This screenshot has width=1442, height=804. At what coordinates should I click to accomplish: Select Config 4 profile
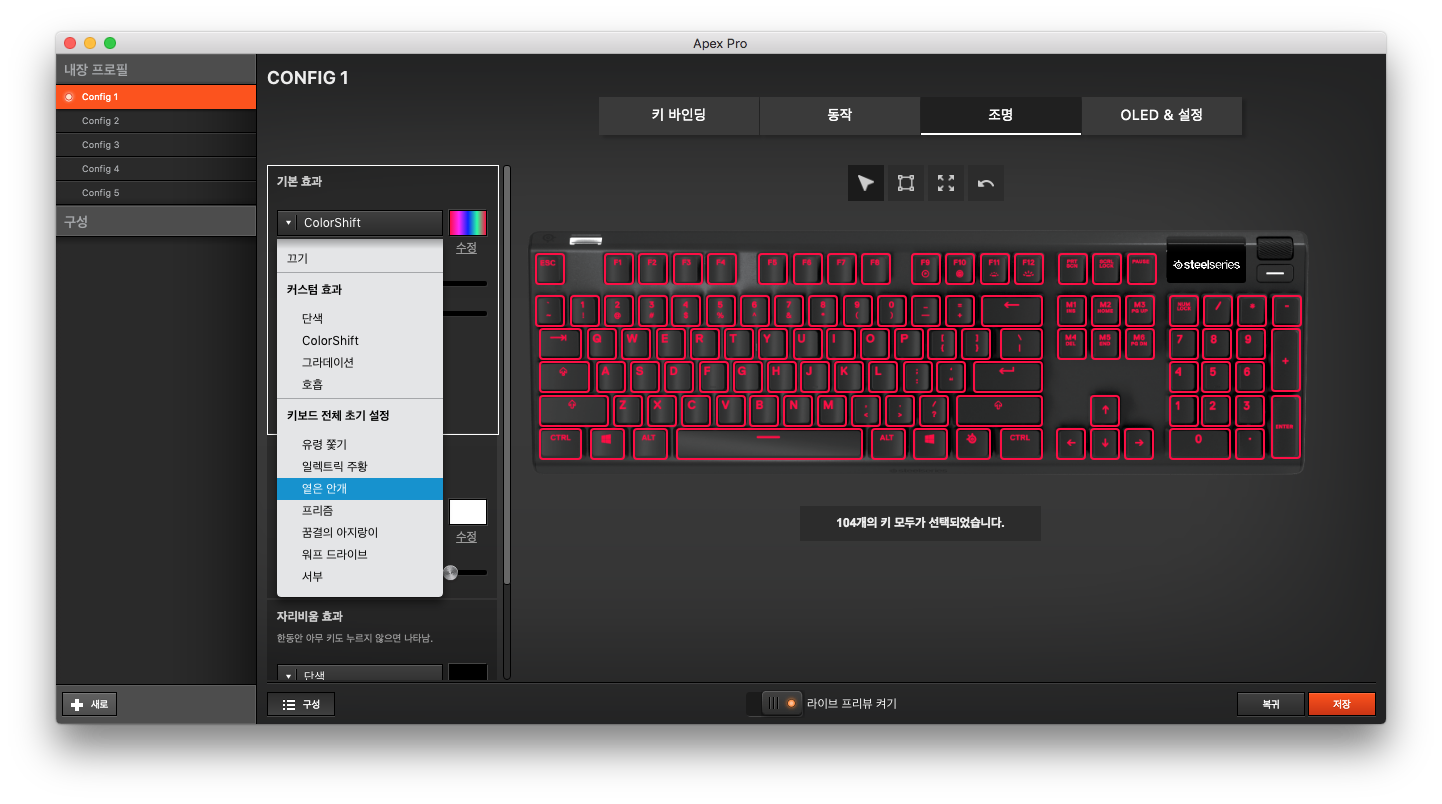pyautogui.click(x=156, y=169)
